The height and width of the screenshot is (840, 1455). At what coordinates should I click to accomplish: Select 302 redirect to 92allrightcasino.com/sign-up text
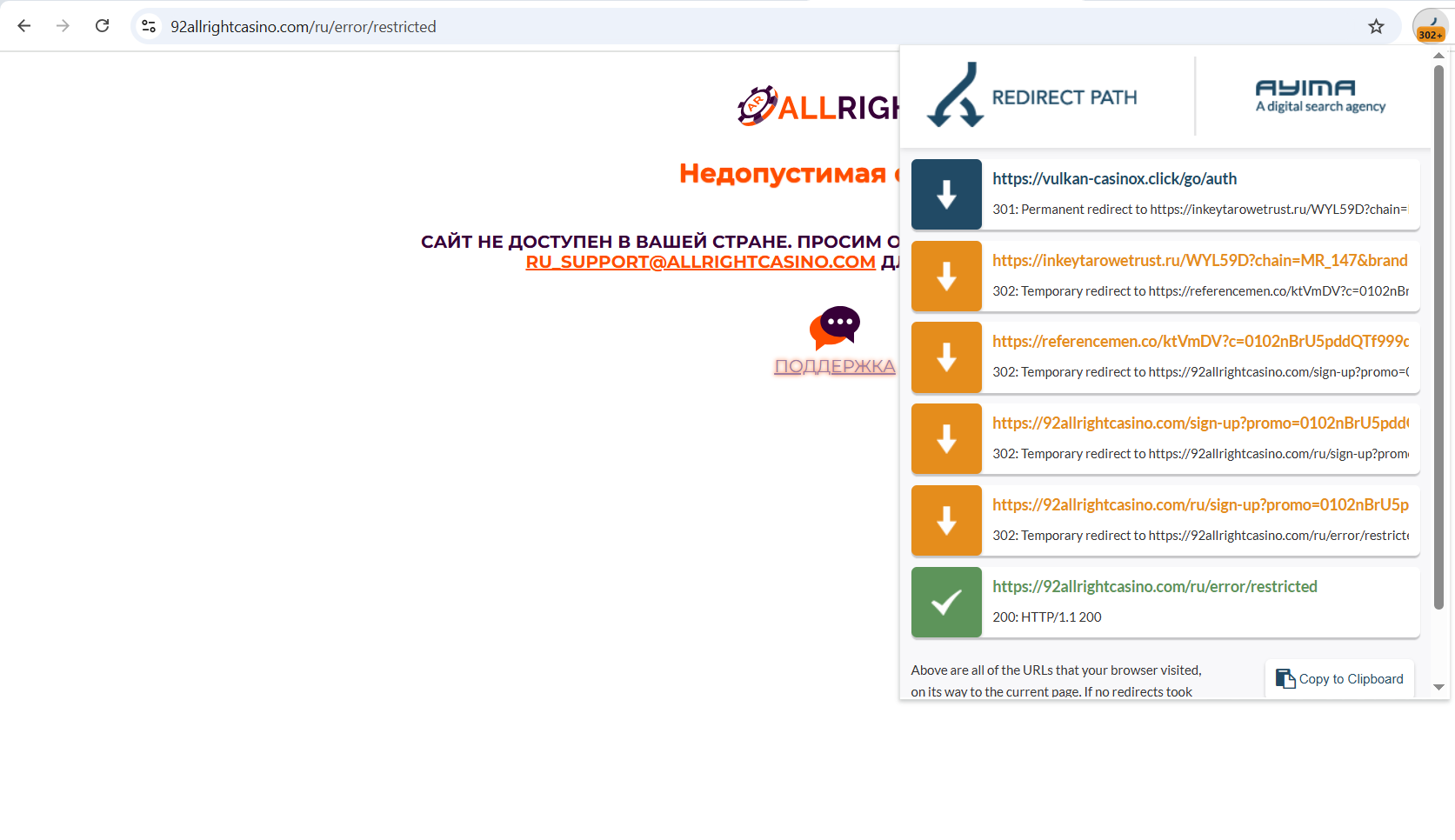(1200, 372)
